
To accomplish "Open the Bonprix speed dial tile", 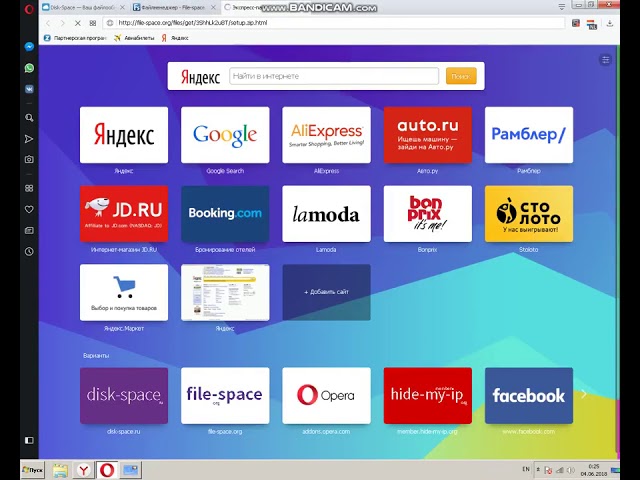I will [427, 214].
